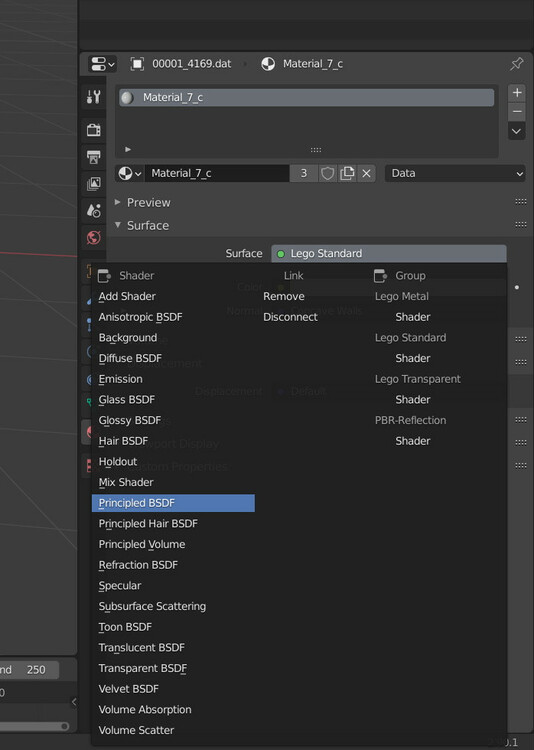Select Shader under PBR-Reflection group

click(412, 441)
